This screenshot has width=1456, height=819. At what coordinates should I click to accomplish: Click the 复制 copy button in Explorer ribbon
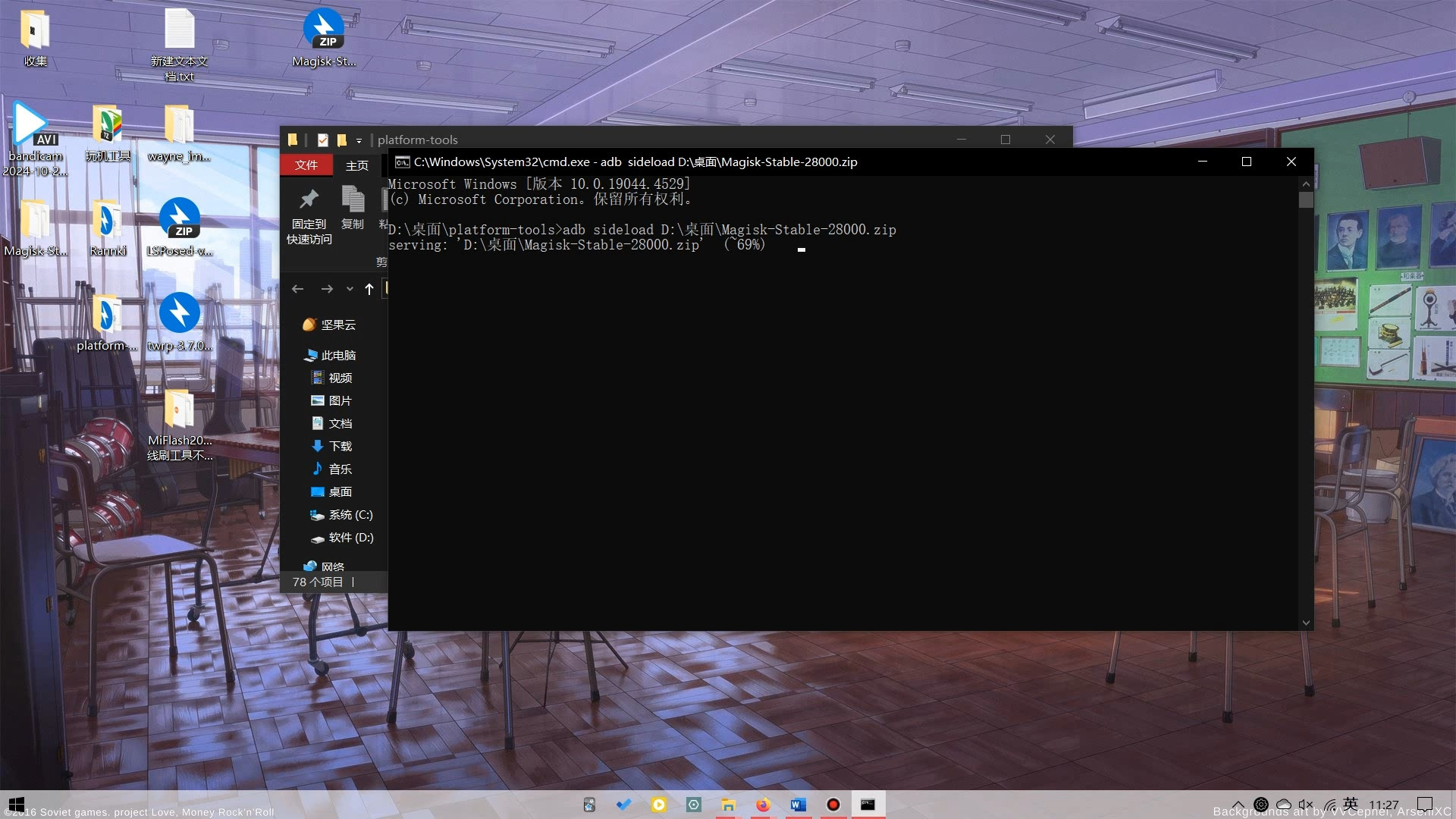353,207
